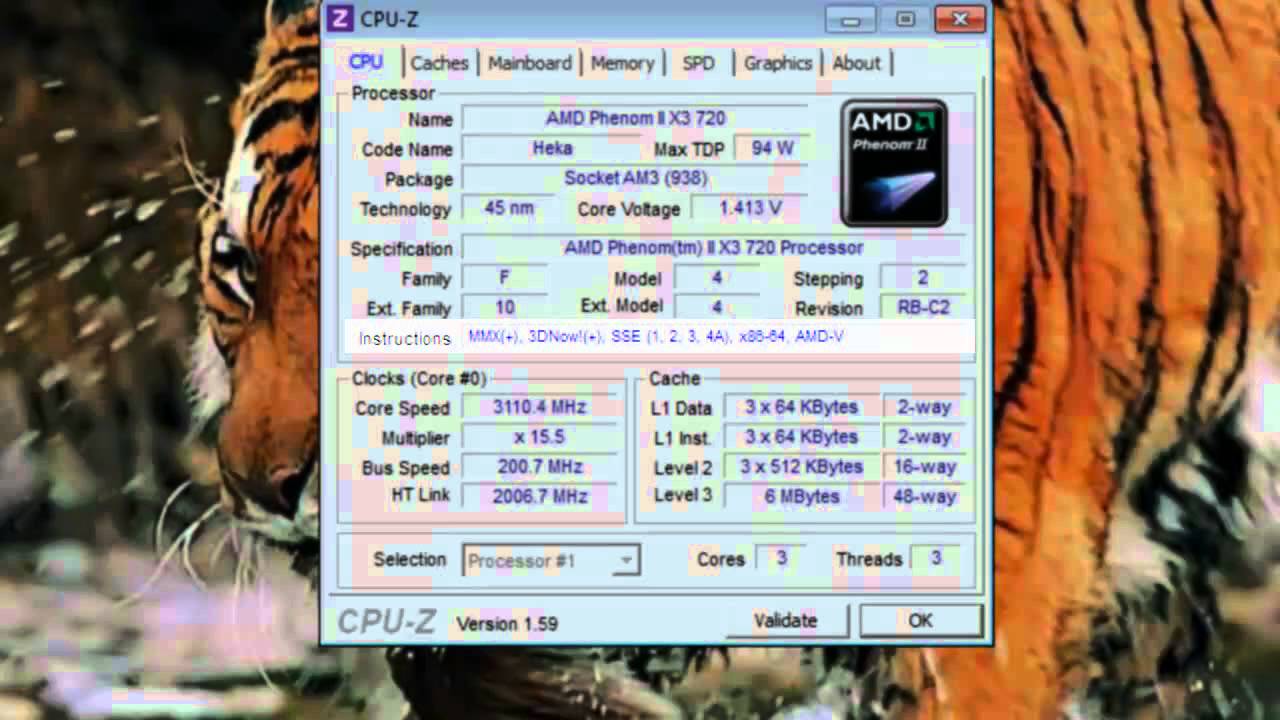Open the Caches tab
Image resolution: width=1280 pixels, height=720 pixels.
(x=439, y=63)
